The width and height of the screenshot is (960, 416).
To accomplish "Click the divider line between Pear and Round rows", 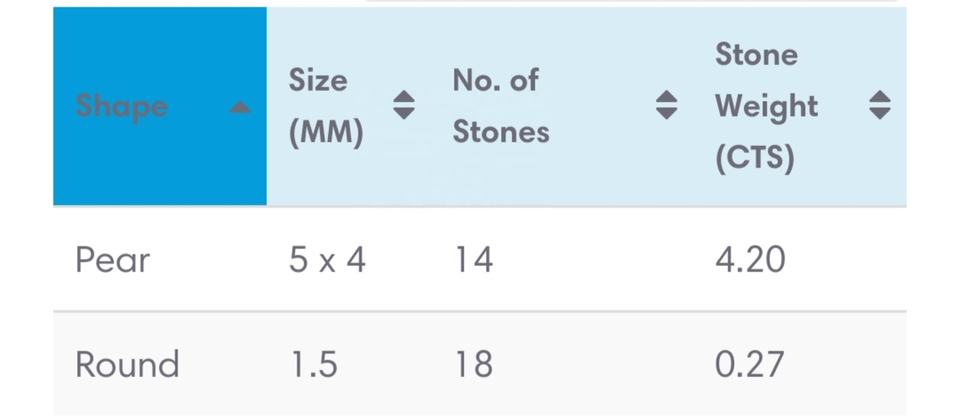I will click(480, 311).
